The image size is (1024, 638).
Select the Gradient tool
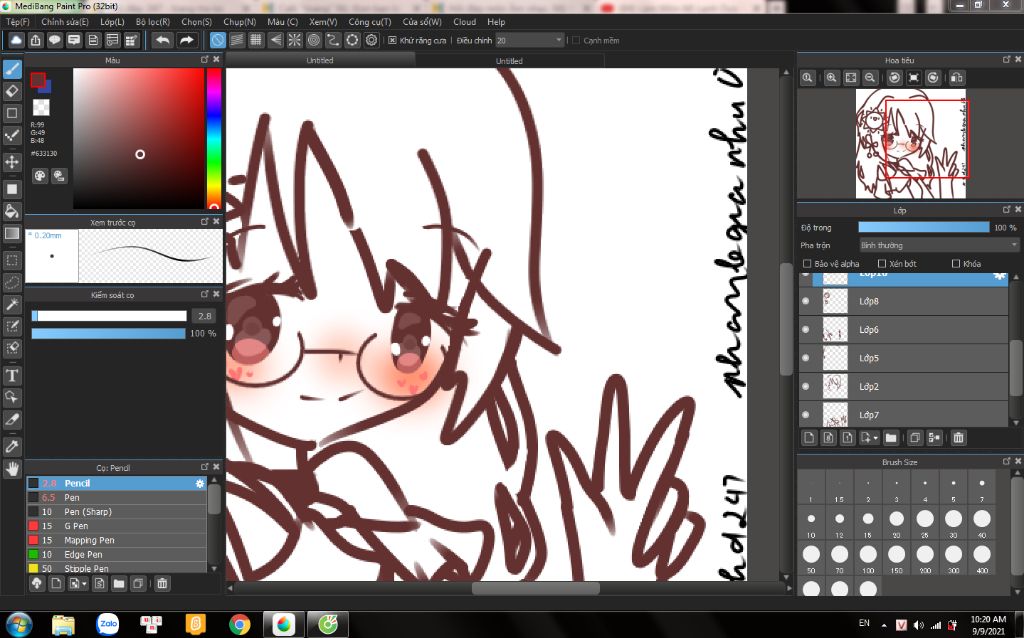[12, 233]
